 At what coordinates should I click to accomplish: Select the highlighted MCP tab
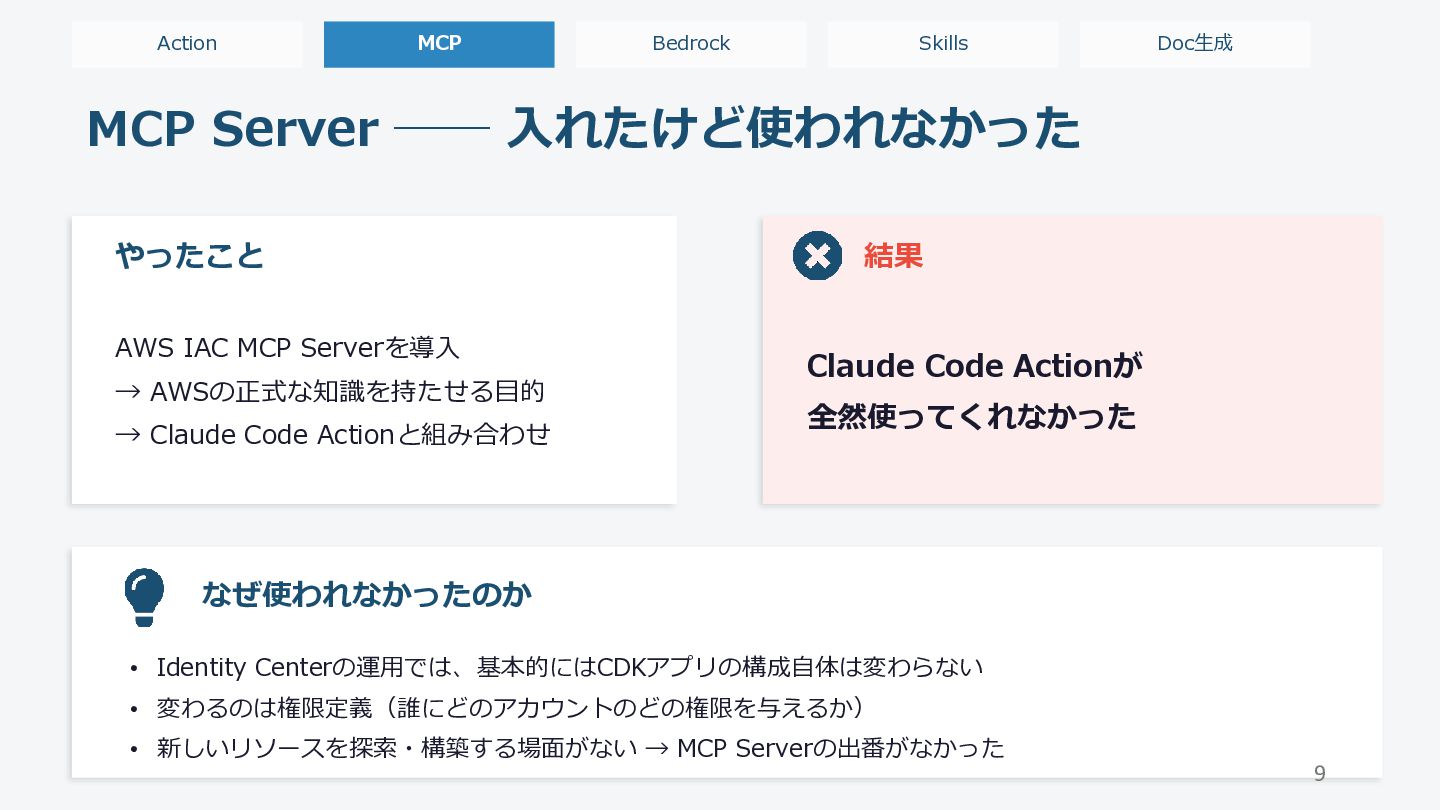[x=439, y=44]
